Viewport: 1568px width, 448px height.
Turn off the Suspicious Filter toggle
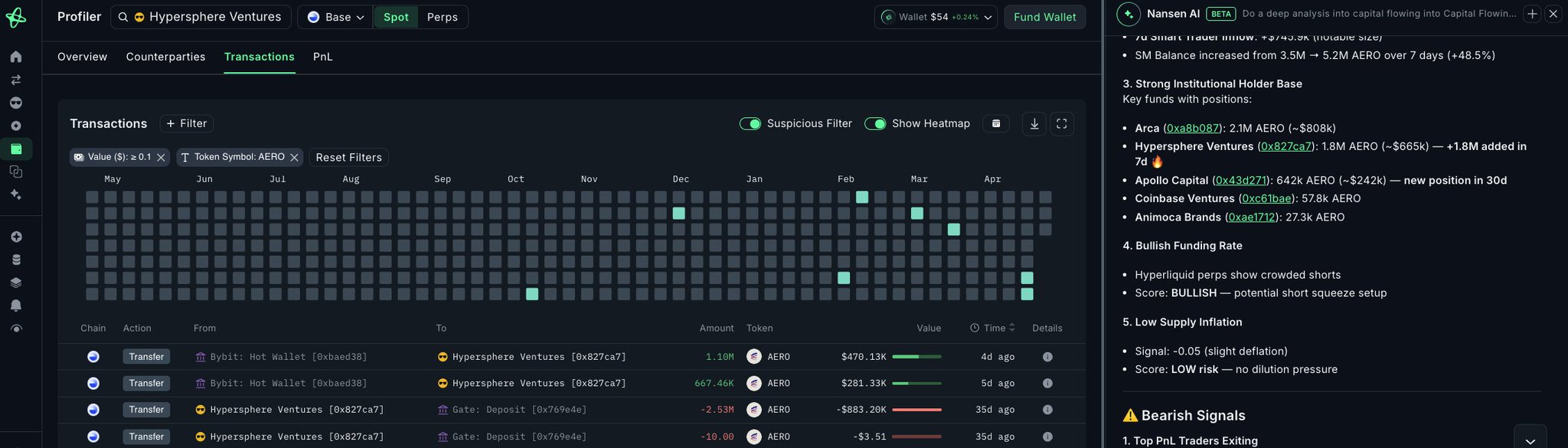click(750, 124)
